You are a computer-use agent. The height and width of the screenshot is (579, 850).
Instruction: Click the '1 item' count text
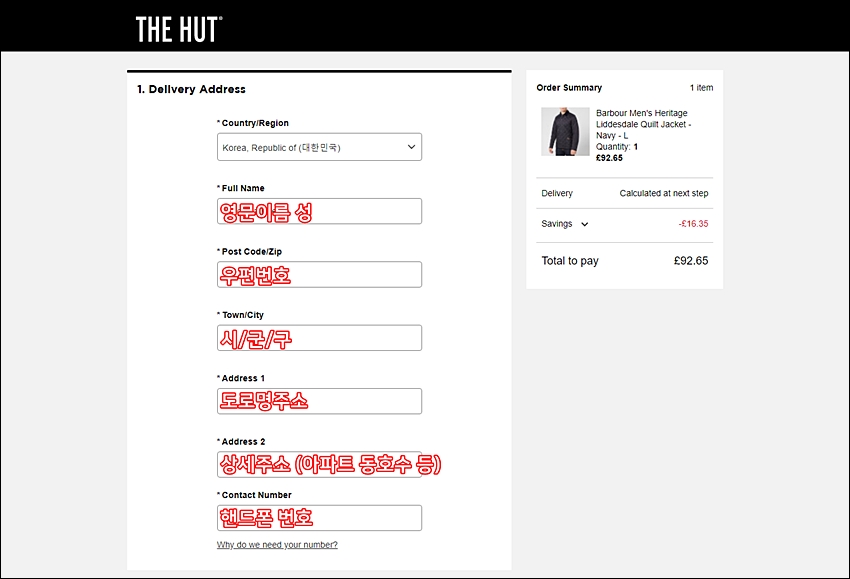tap(701, 87)
